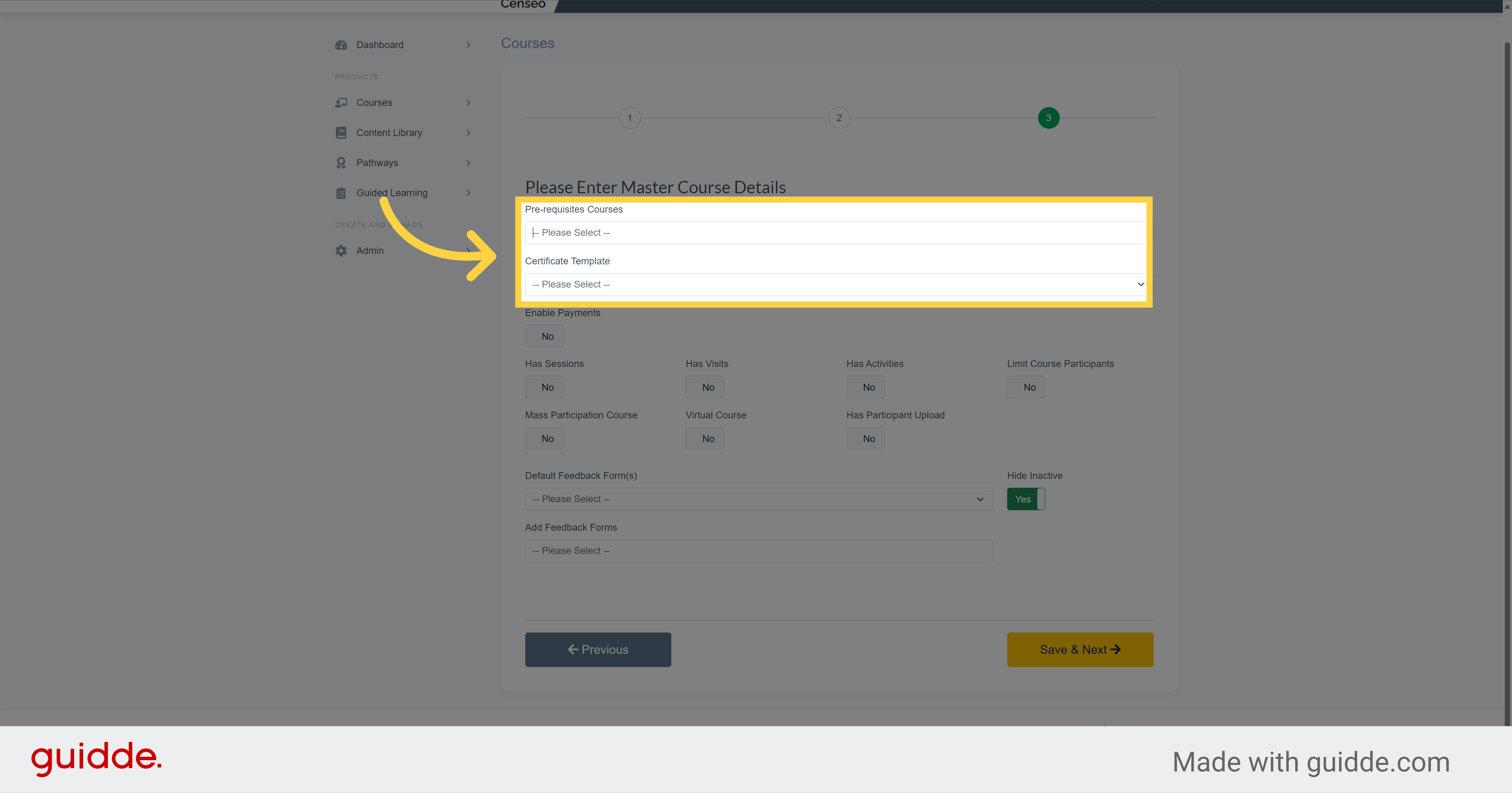Viewport: 1512px width, 793px height.
Task: Click the Content Library book icon
Action: (341, 132)
